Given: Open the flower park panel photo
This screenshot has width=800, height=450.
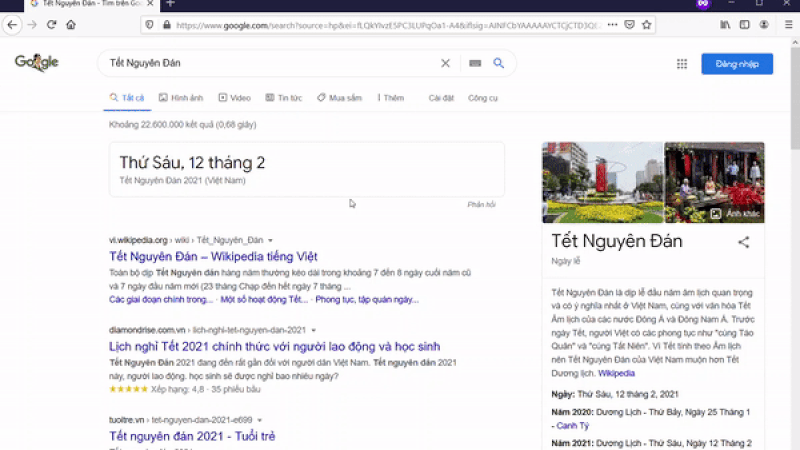Looking at the screenshot, I should [x=603, y=183].
